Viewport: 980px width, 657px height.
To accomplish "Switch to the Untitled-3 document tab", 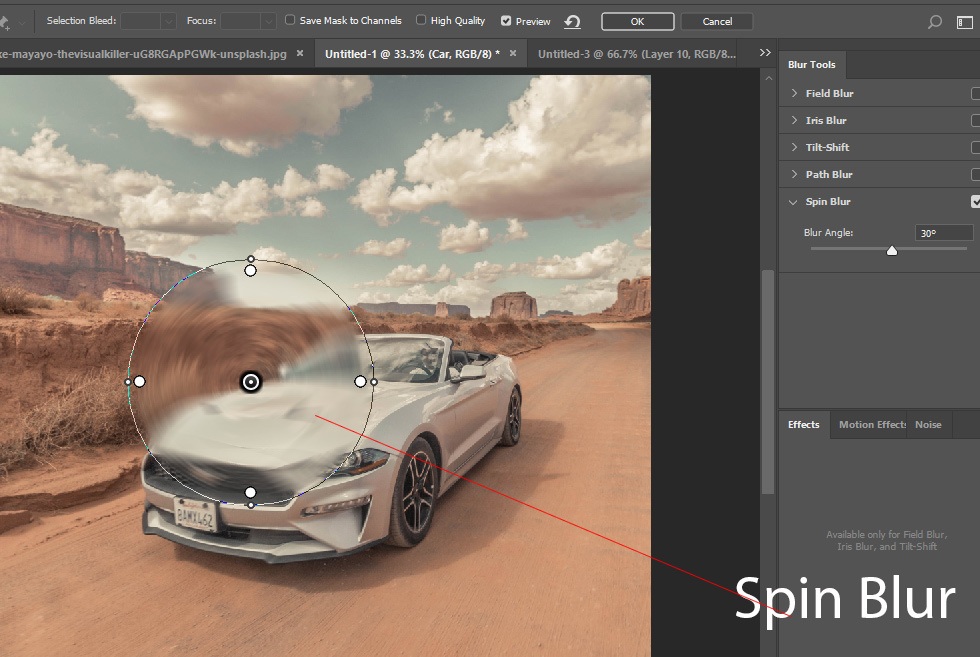I will tap(636, 54).
